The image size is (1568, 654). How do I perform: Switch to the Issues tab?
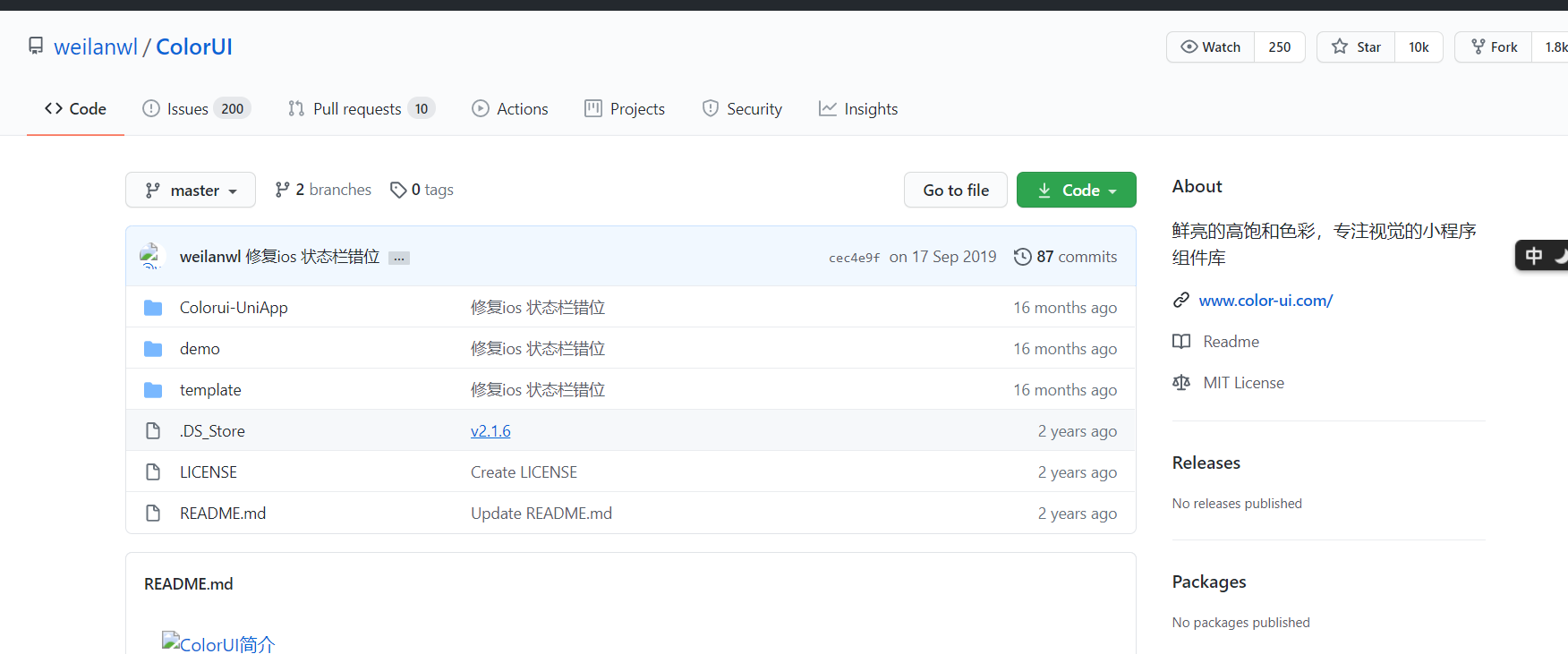[x=196, y=108]
